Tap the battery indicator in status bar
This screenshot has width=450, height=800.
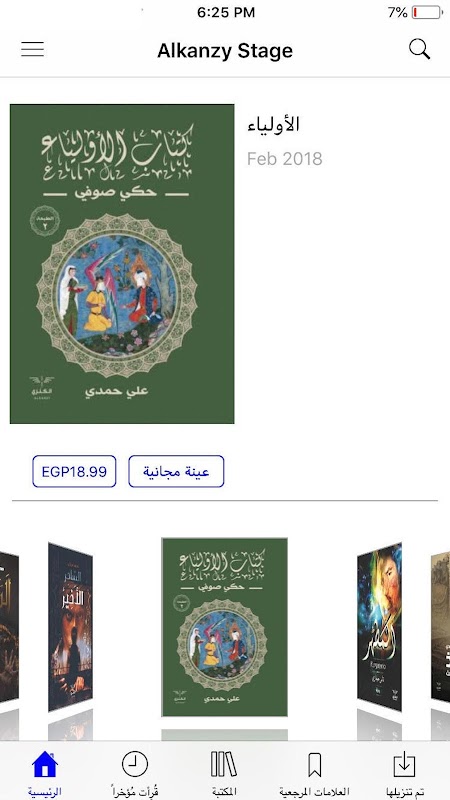click(427, 12)
